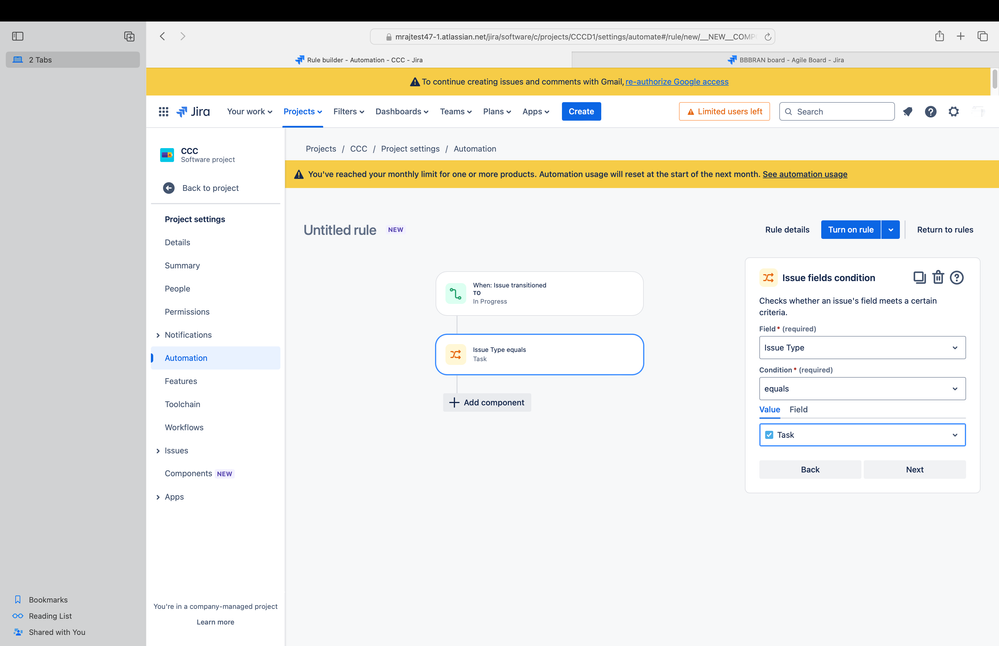The width and height of the screenshot is (999, 646).
Task: Select the Issue transitioned trigger icon
Action: pos(456,294)
